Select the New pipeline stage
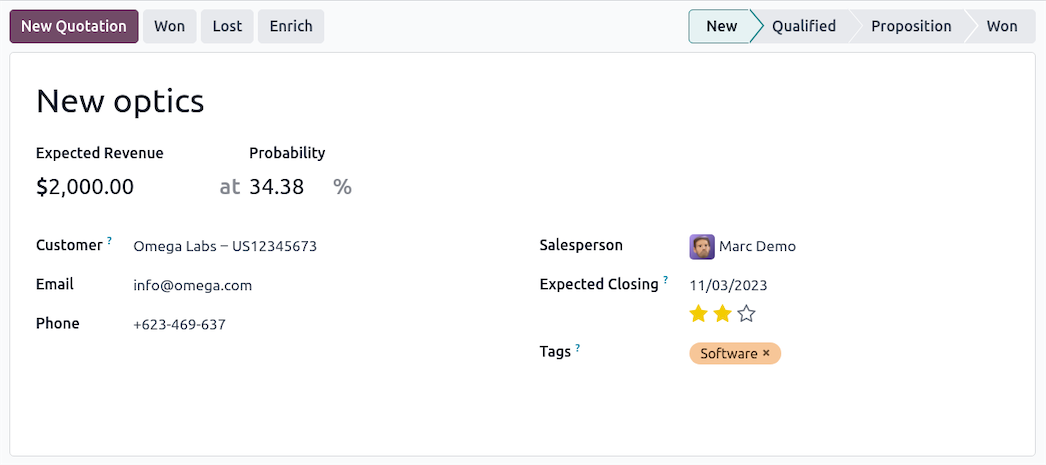Screen dimensions: 1046x465 coord(721,26)
